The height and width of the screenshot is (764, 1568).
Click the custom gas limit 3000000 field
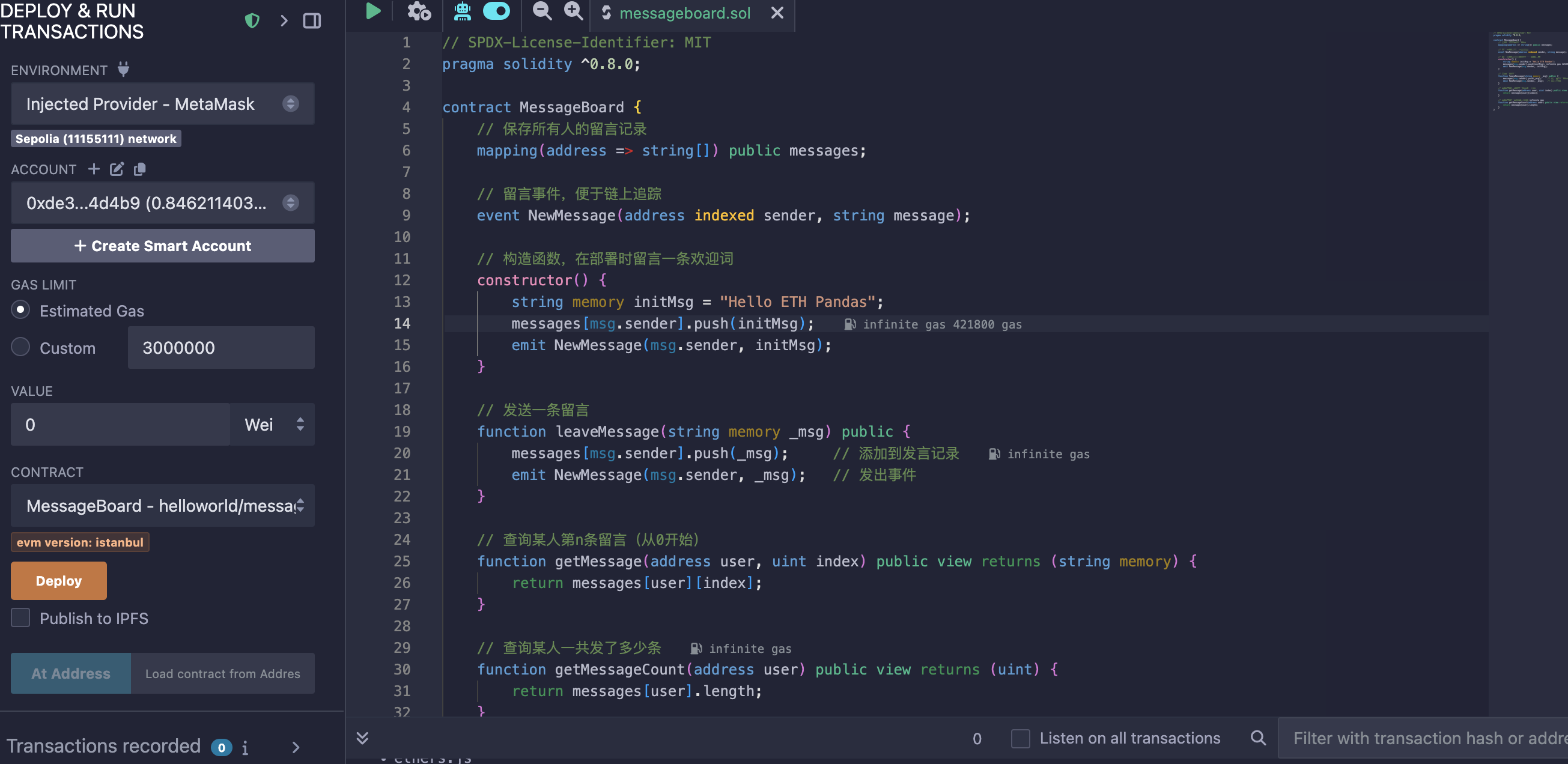click(x=221, y=348)
